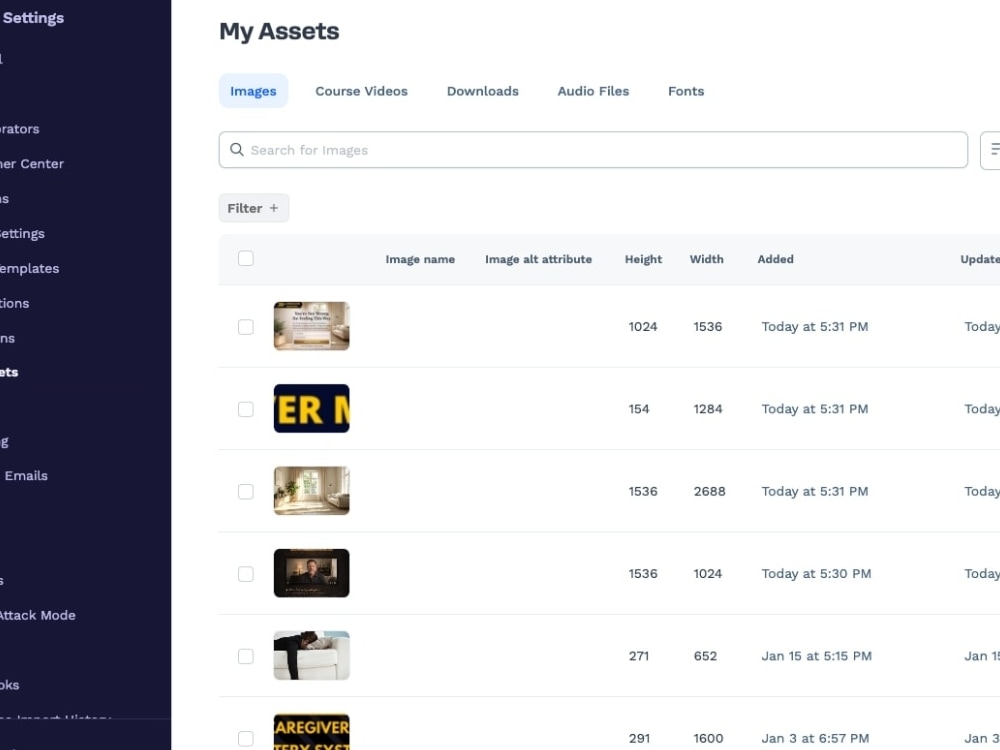The height and width of the screenshot is (750, 1000).
Task: Select checkbox for 1024 x 1536 image row
Action: 246,327
